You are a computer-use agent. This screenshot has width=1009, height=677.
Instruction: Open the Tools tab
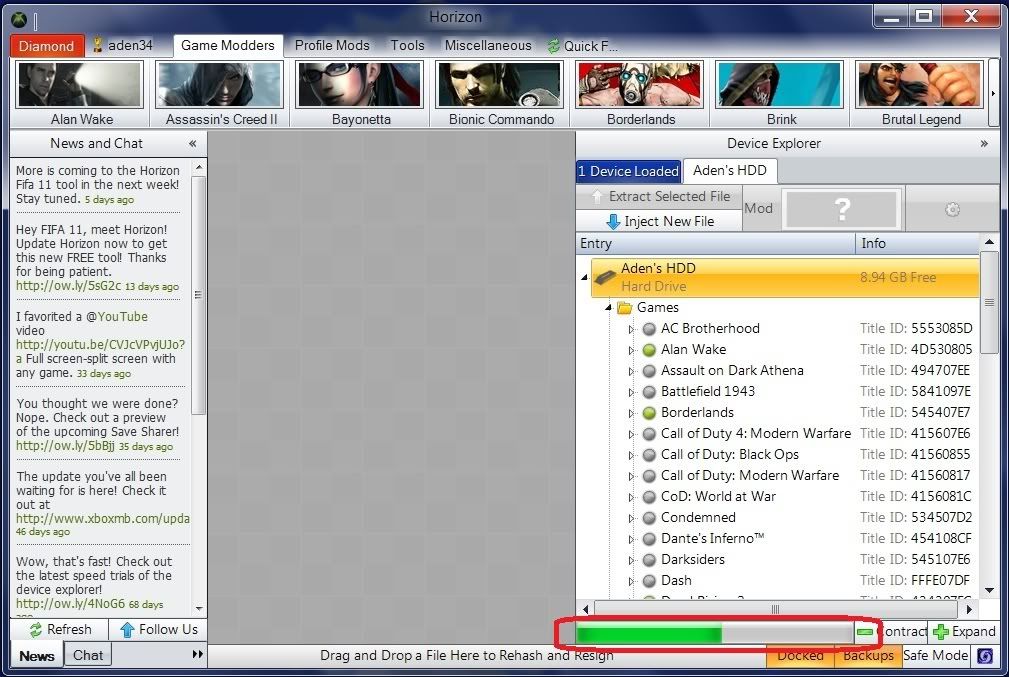point(407,45)
